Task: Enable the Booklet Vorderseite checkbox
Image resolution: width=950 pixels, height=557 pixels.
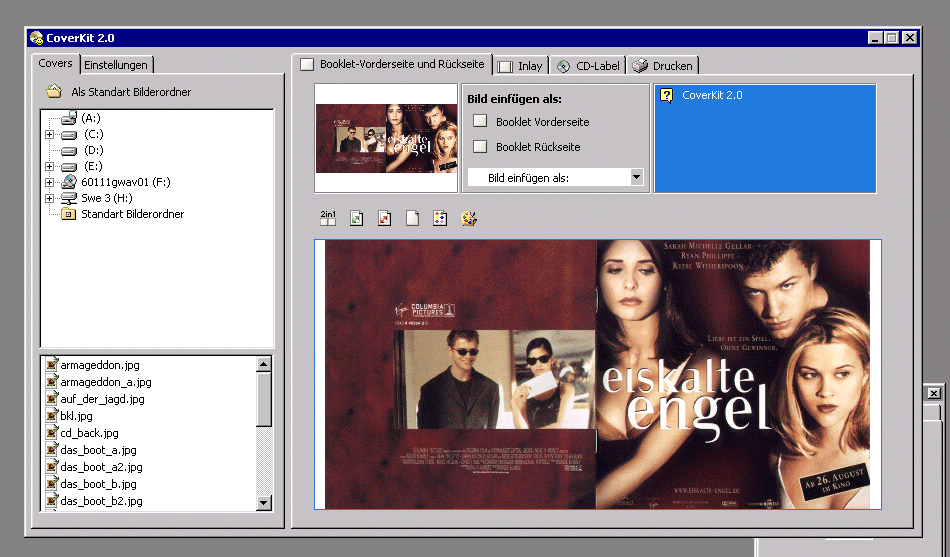Action: (x=480, y=122)
